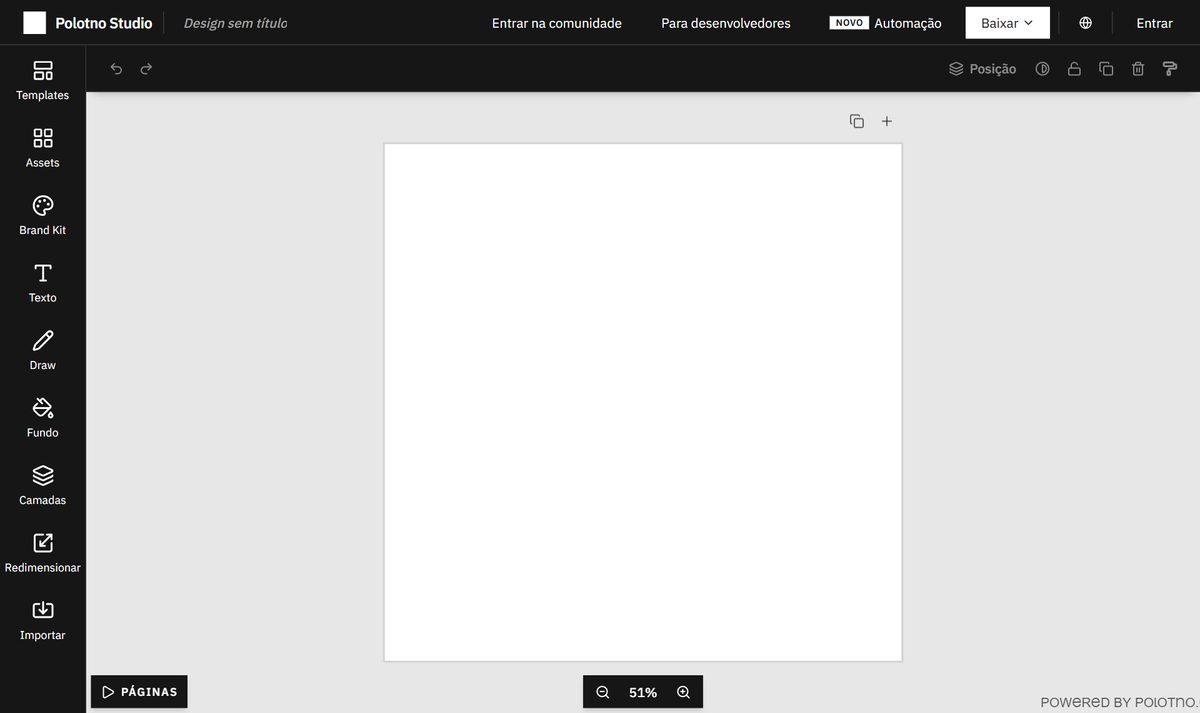Duplicate the current page above canvas
The image size is (1200, 713).
coord(857,121)
